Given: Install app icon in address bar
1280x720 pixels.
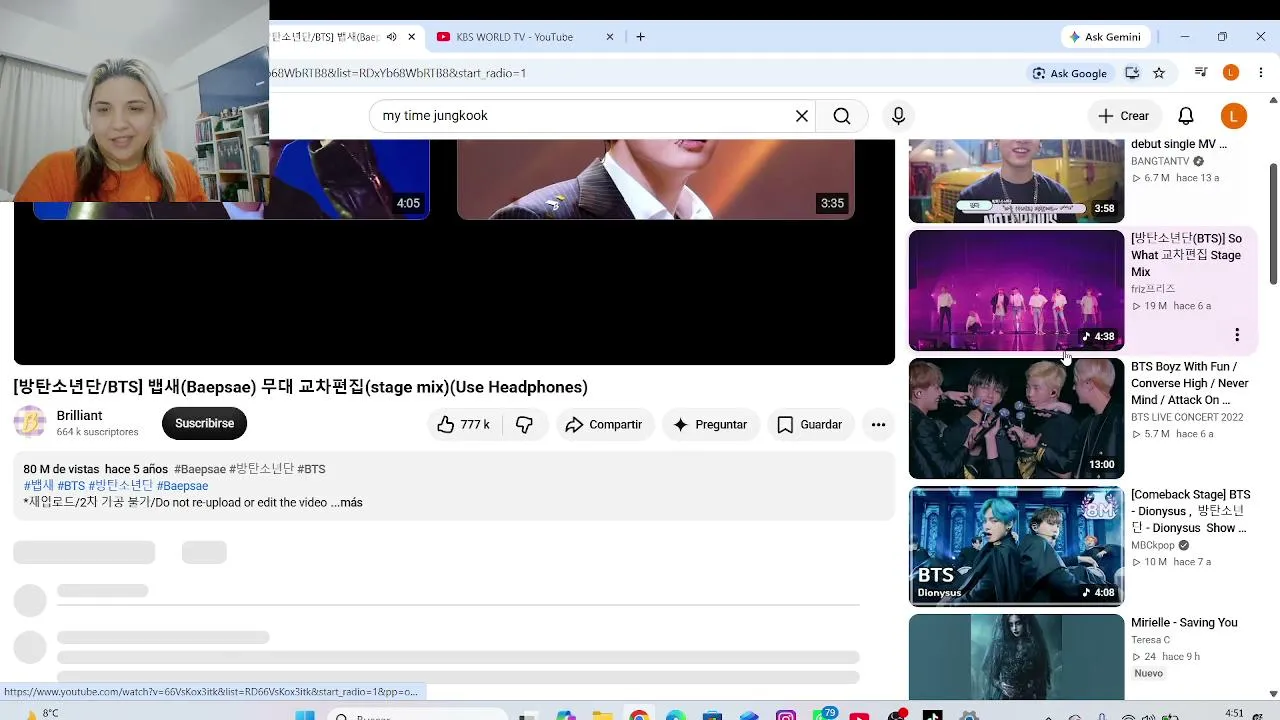Looking at the screenshot, I should (1132, 73).
